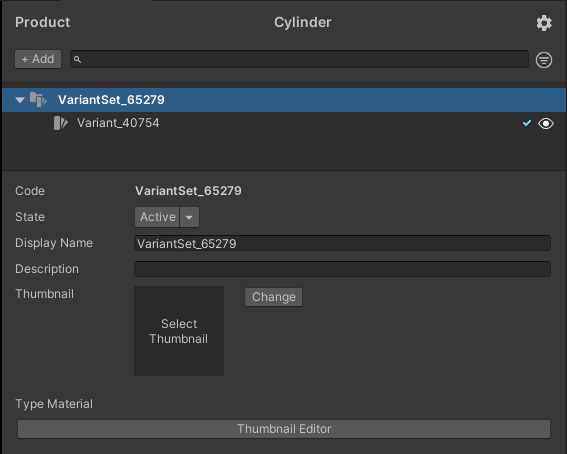Click the Active state button
The image size is (567, 454).
[x=157, y=217]
